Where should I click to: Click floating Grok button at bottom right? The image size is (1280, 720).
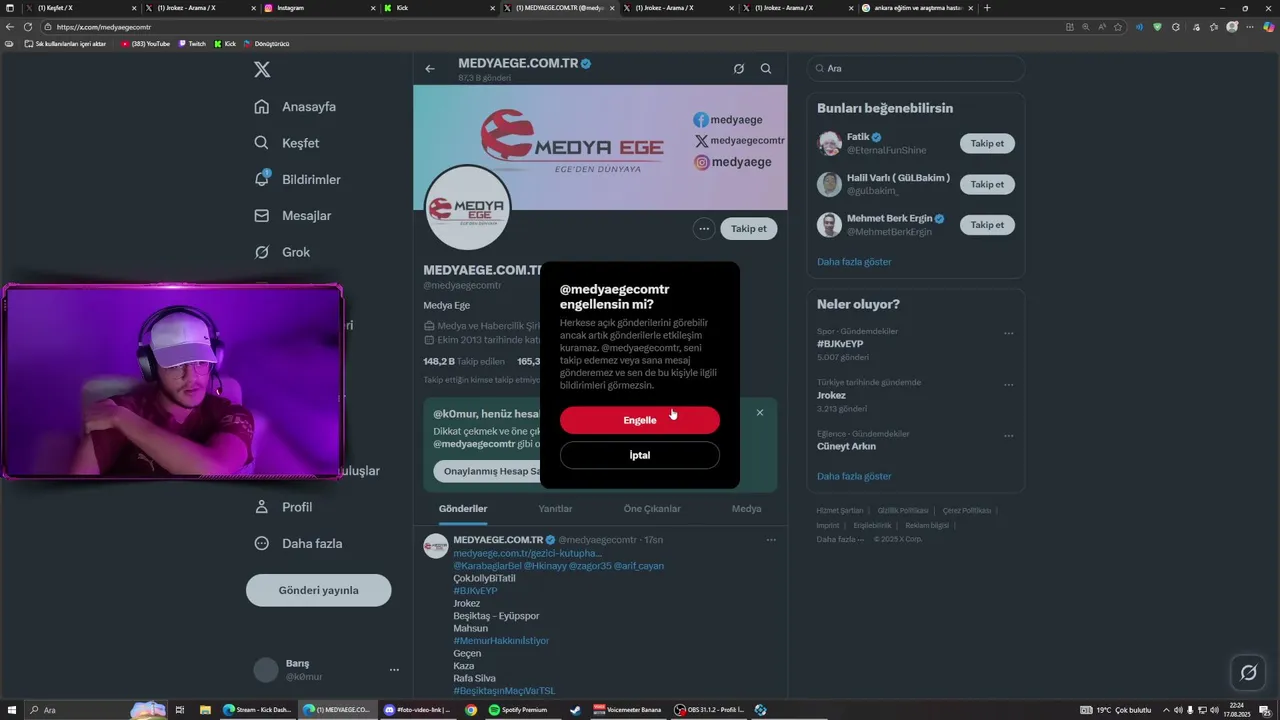tap(1248, 672)
